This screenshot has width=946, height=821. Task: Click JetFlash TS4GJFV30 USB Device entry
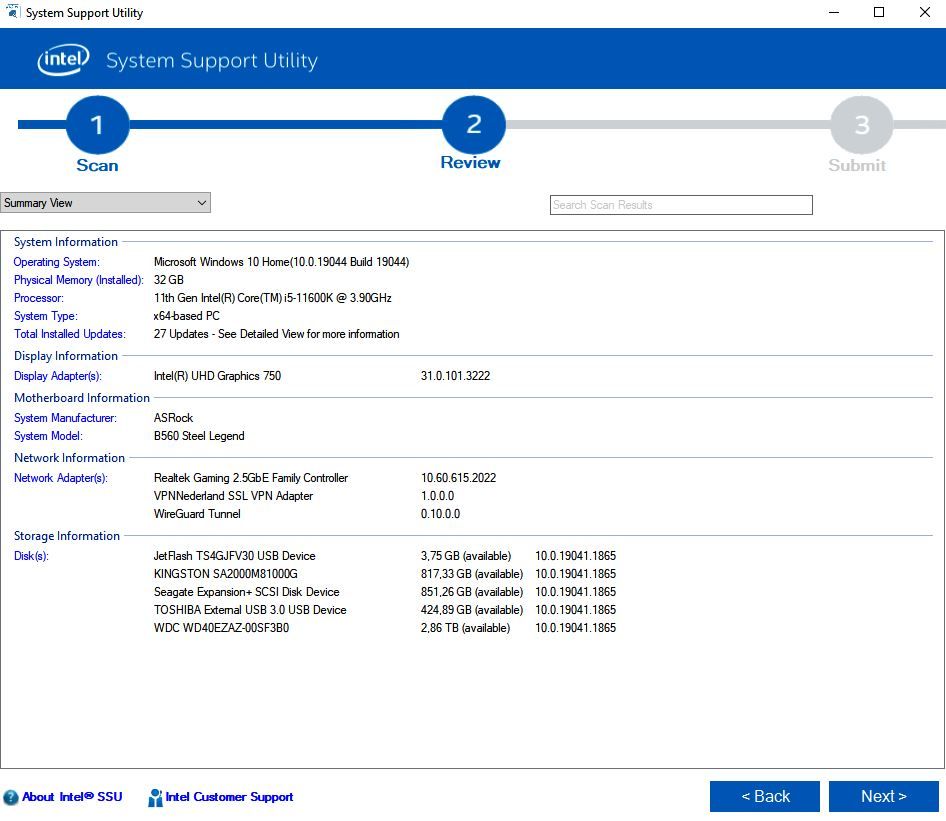[x=235, y=556]
